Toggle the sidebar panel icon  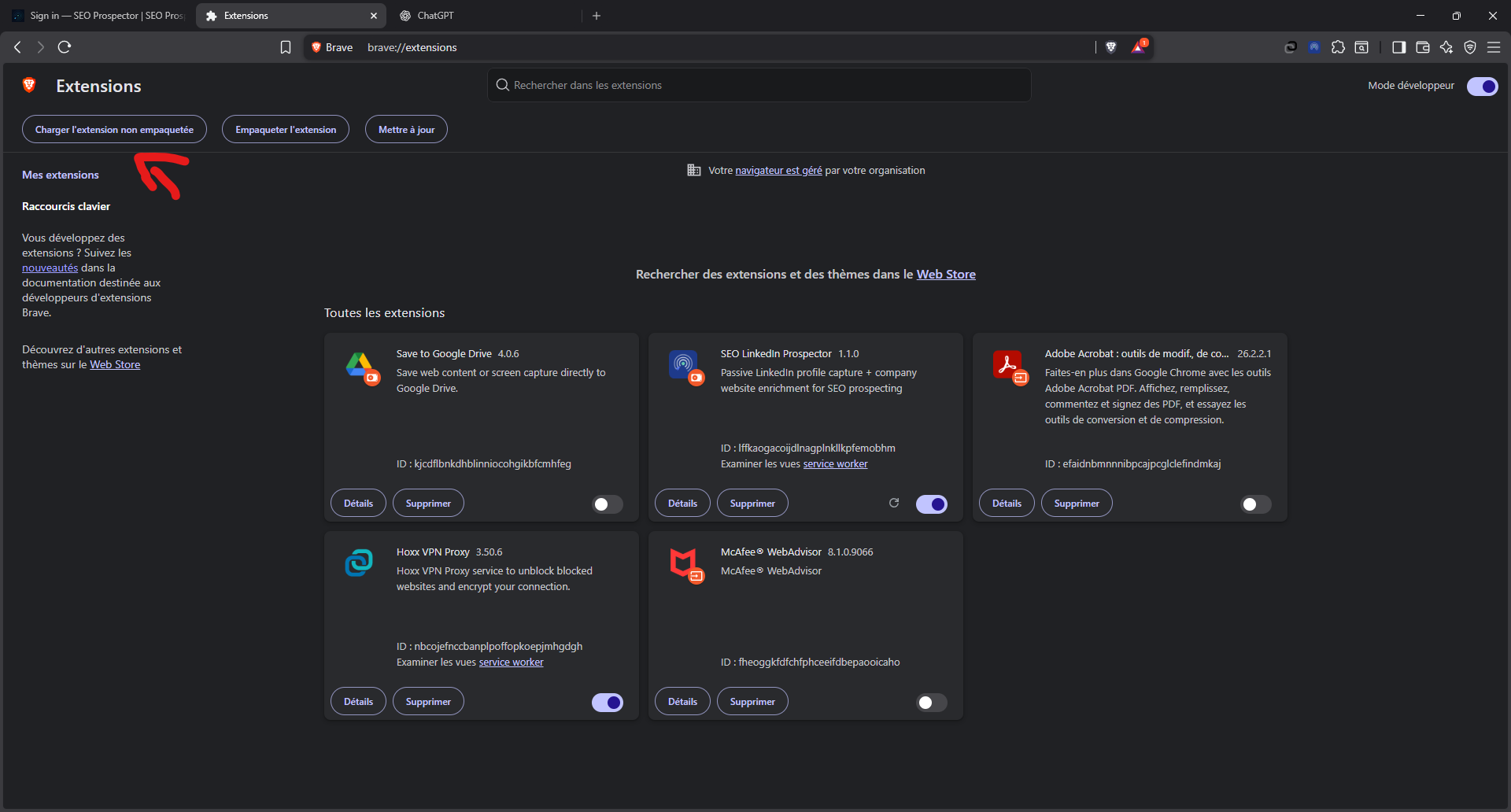pos(1398,47)
